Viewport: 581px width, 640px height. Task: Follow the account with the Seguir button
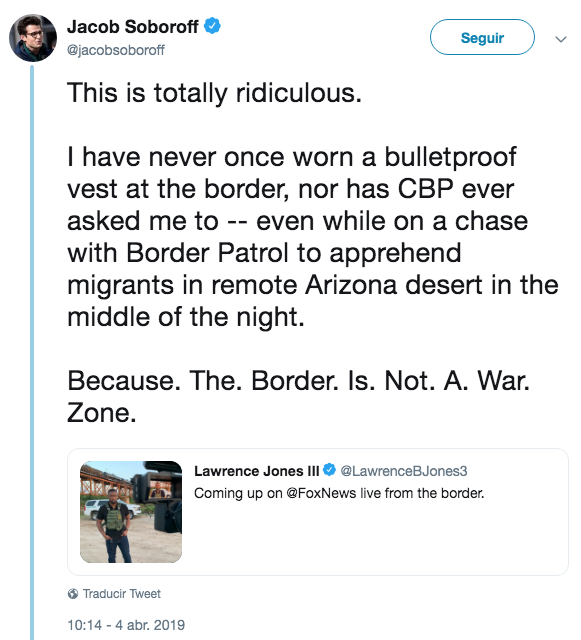pyautogui.click(x=482, y=37)
